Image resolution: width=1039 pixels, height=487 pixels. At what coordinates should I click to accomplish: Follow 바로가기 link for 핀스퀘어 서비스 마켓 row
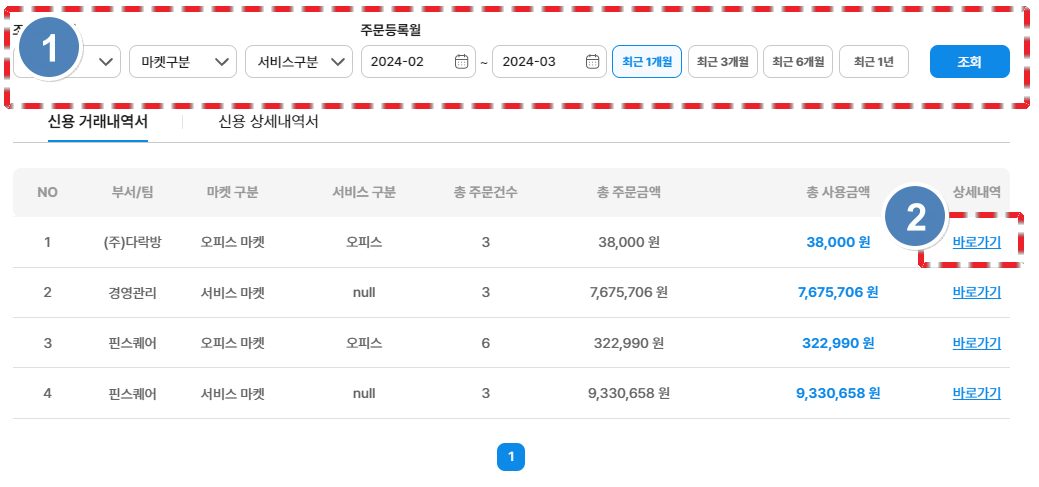point(976,393)
